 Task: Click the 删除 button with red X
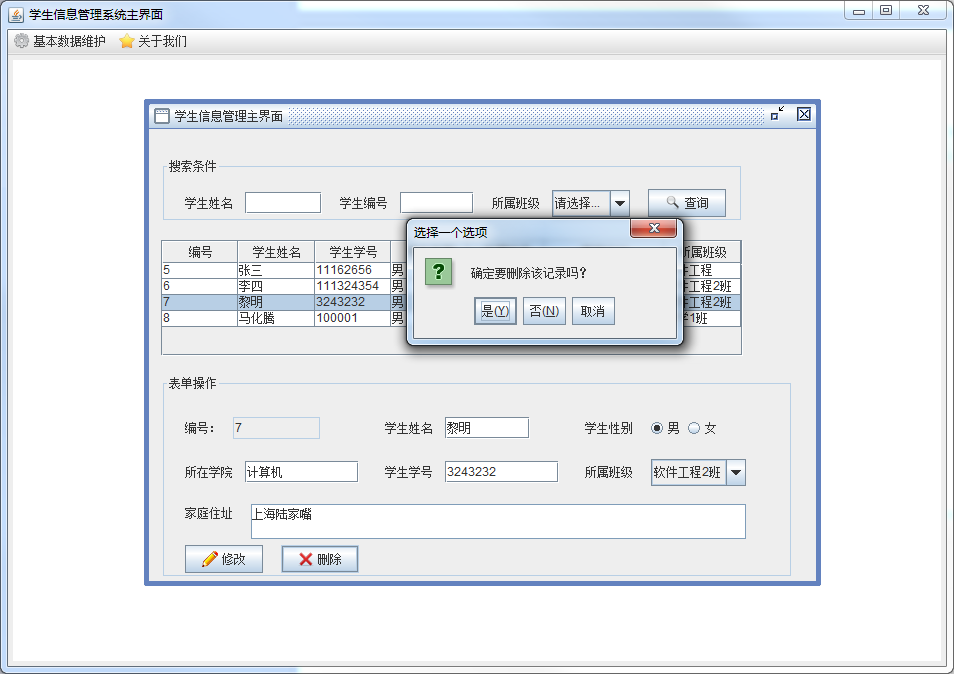[x=320, y=559]
